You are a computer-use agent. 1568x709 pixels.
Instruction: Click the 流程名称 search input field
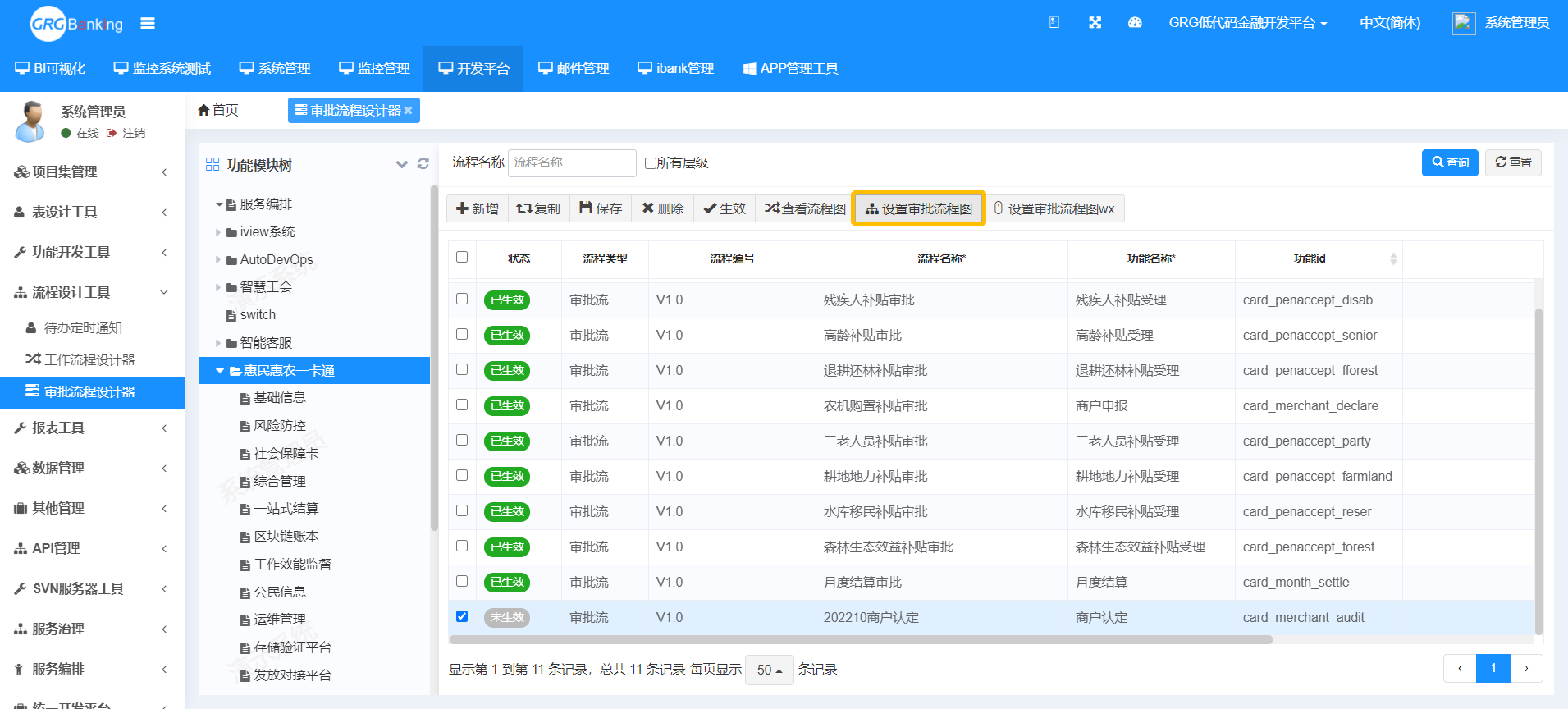572,162
